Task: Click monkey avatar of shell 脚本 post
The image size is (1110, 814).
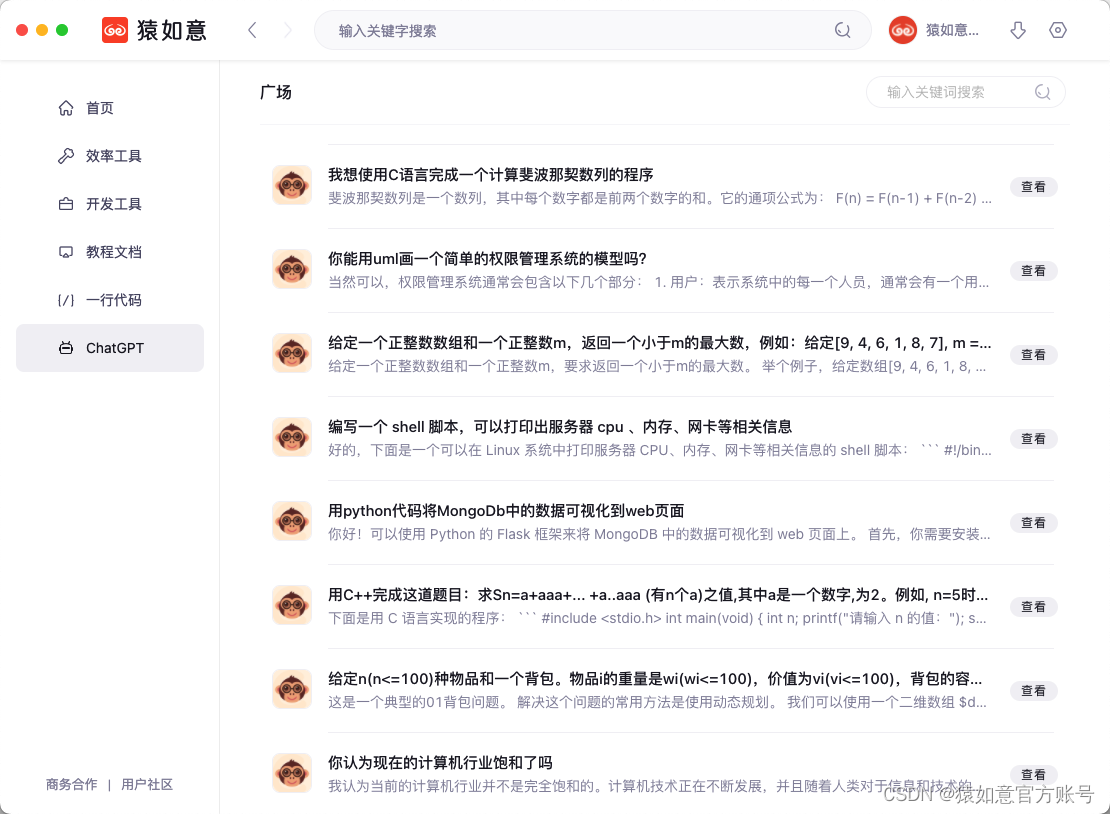Action: coord(292,437)
